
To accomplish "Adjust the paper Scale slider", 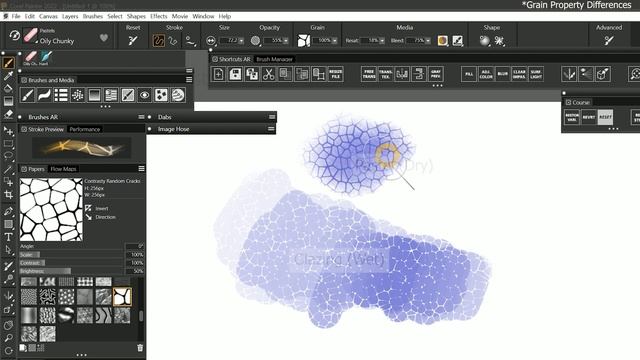I will (71, 255).
